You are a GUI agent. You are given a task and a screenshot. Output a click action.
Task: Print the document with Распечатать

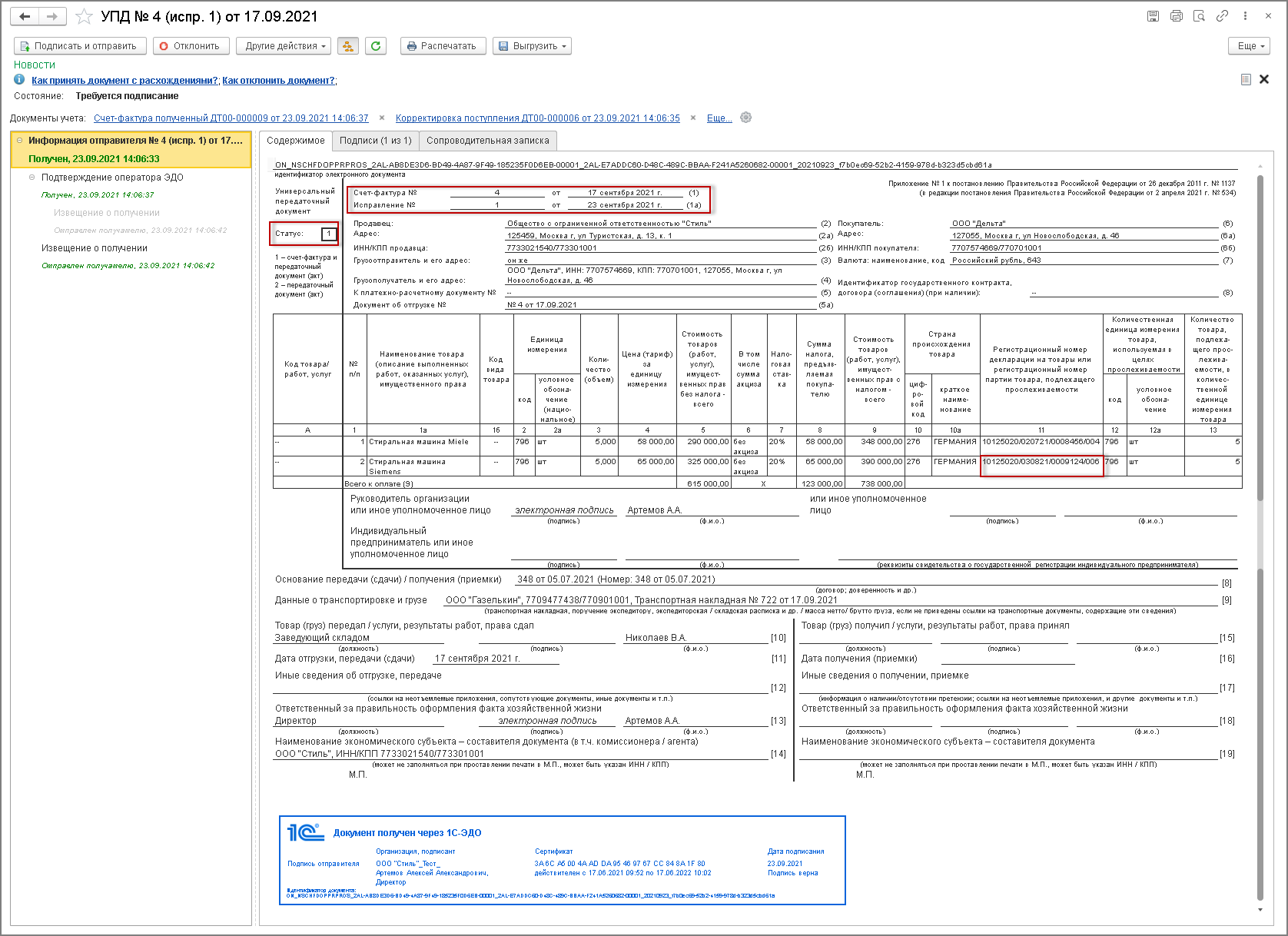click(443, 46)
